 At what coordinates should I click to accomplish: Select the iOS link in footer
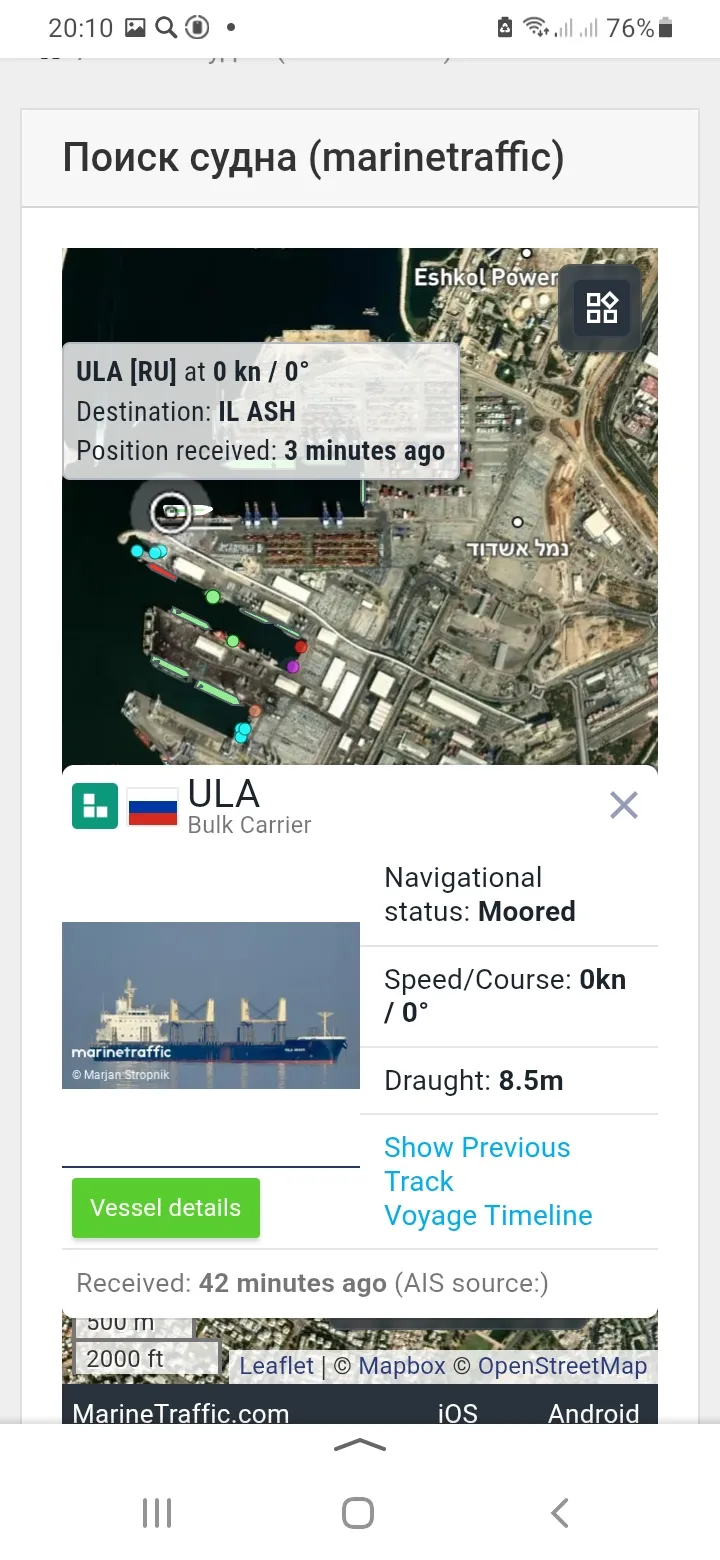[x=457, y=1413]
